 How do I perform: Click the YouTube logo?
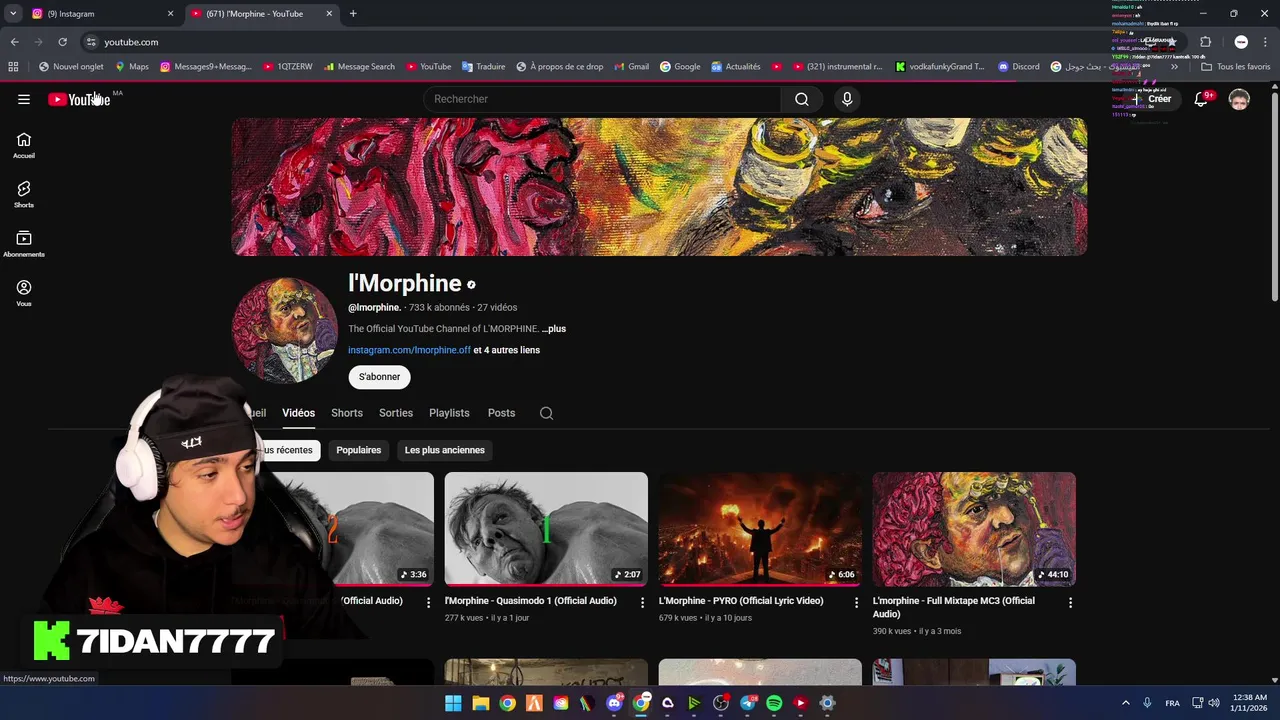[79, 99]
